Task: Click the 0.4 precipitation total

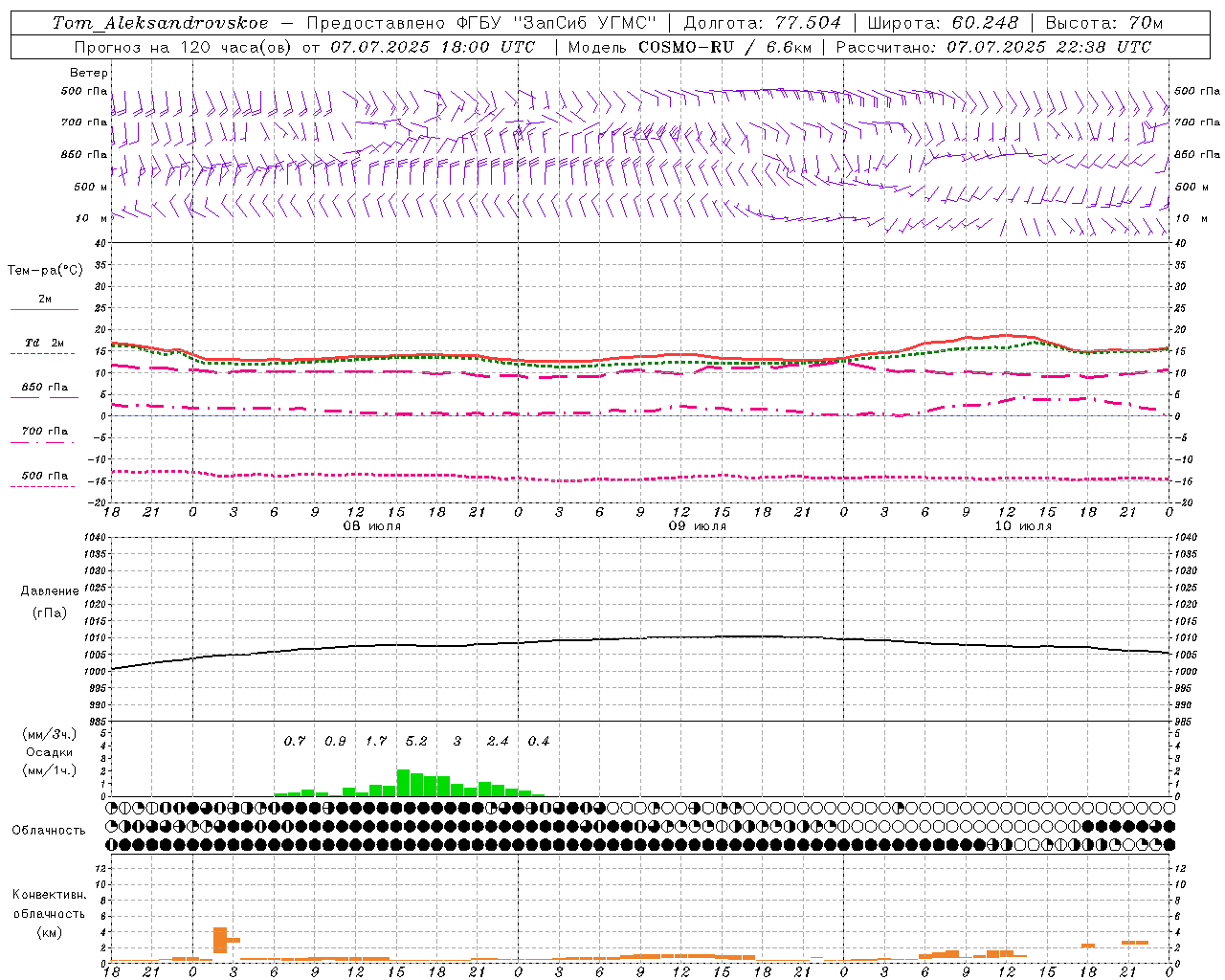Action: tap(539, 741)
